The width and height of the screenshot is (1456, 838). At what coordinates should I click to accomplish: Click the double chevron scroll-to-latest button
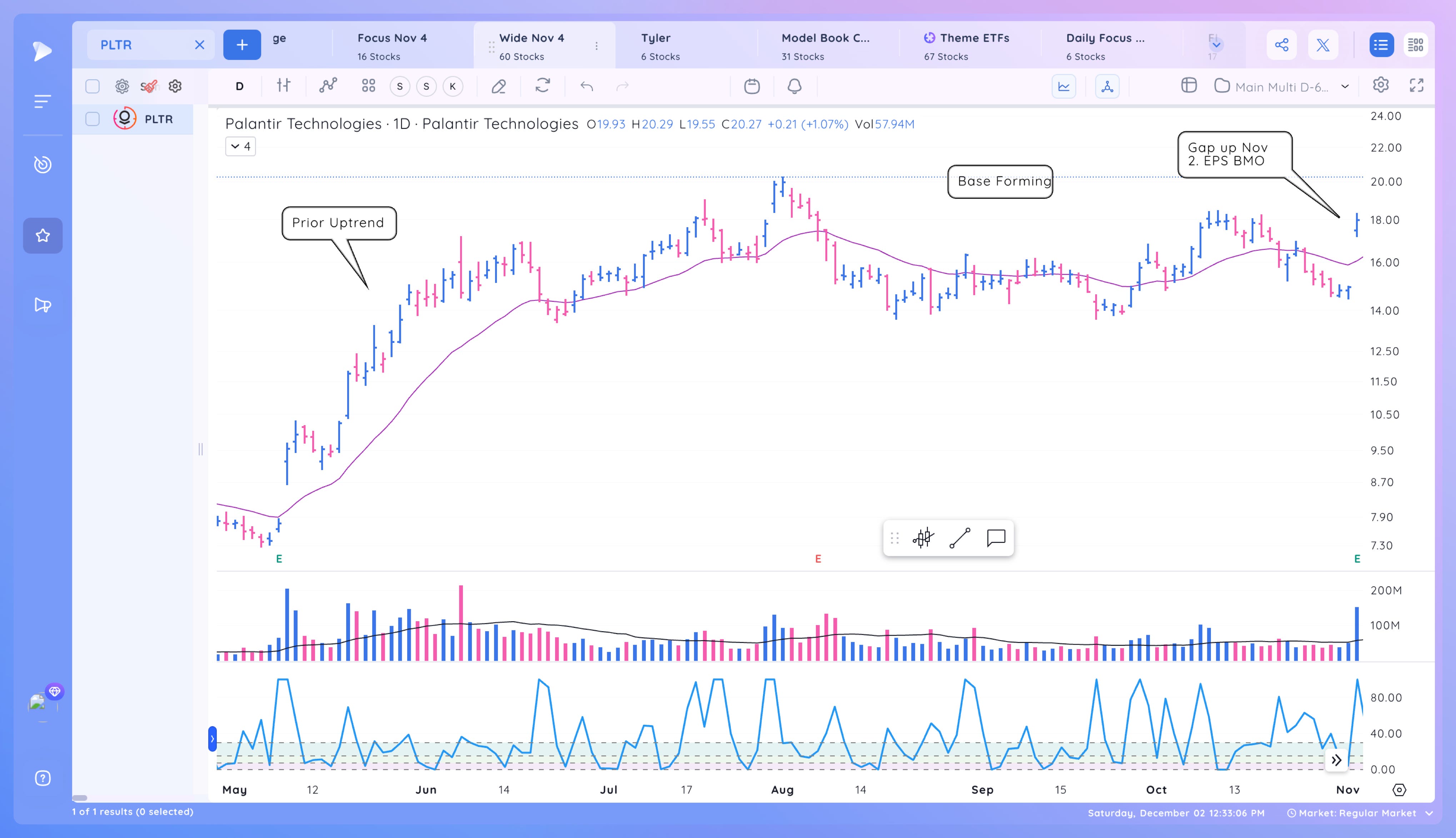point(1336,760)
